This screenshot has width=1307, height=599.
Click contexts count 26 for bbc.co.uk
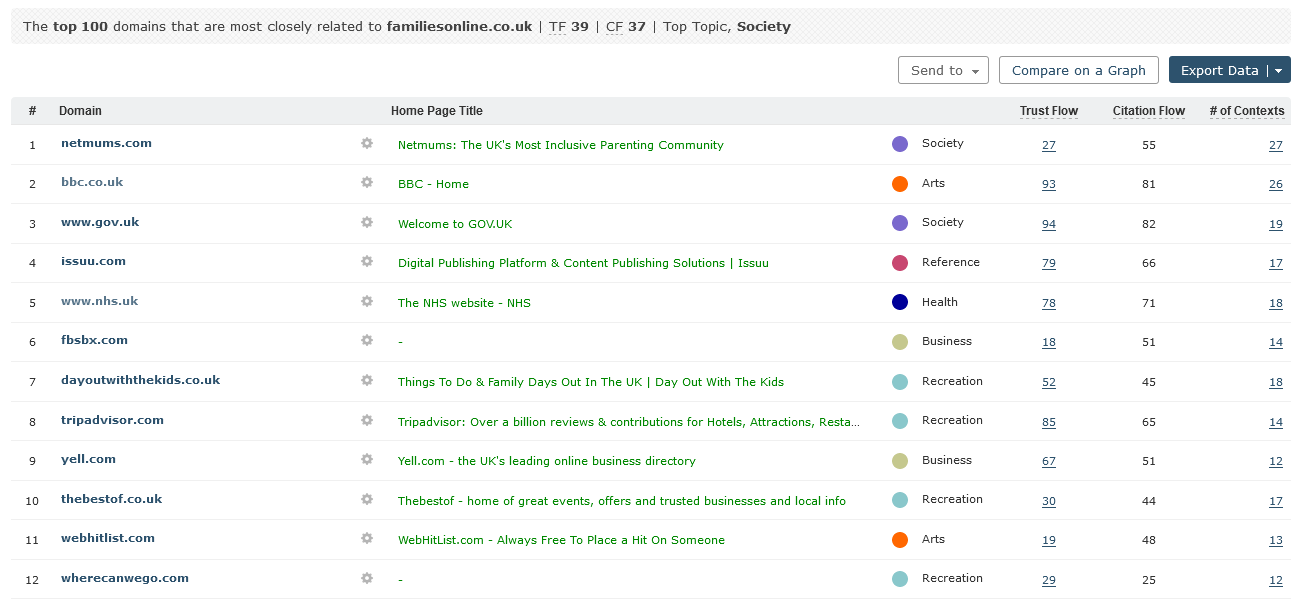[x=1276, y=184]
